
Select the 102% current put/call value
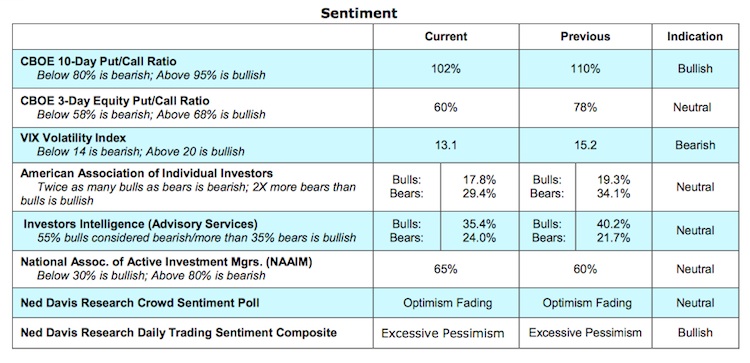pos(446,69)
